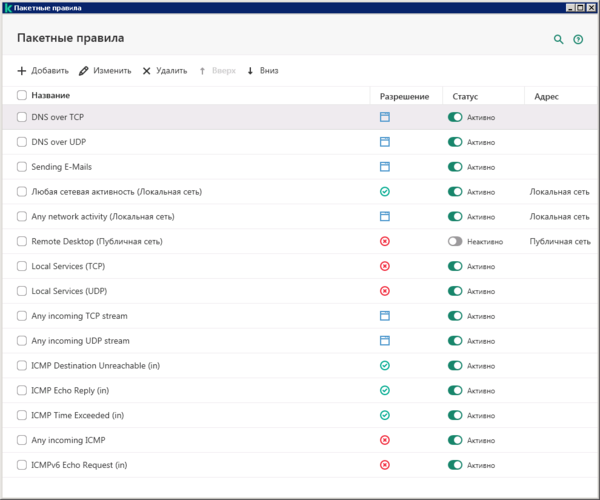600x500 pixels.
Task: Click the red block icon for Remote Desktop
Action: tap(385, 241)
